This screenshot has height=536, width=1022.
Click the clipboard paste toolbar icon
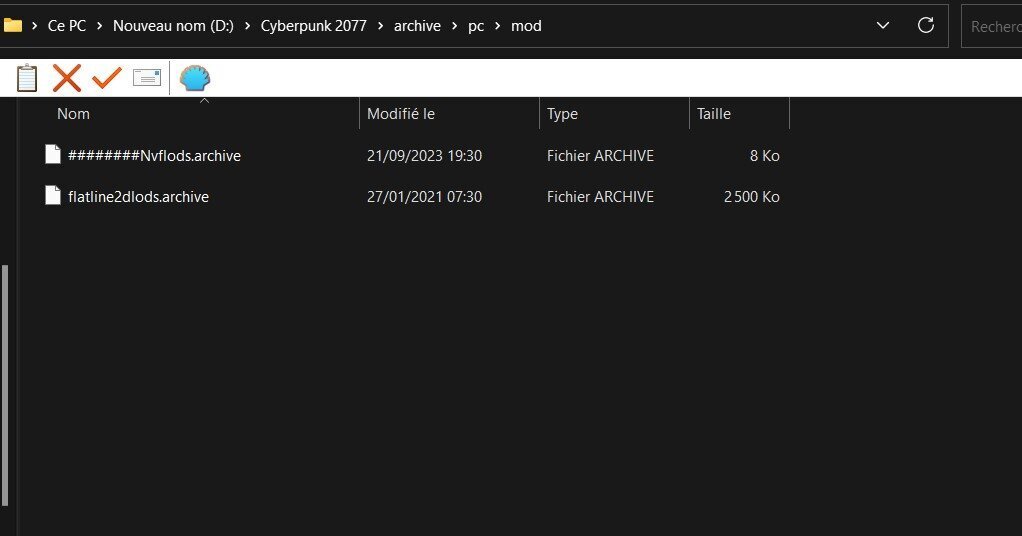tap(27, 77)
